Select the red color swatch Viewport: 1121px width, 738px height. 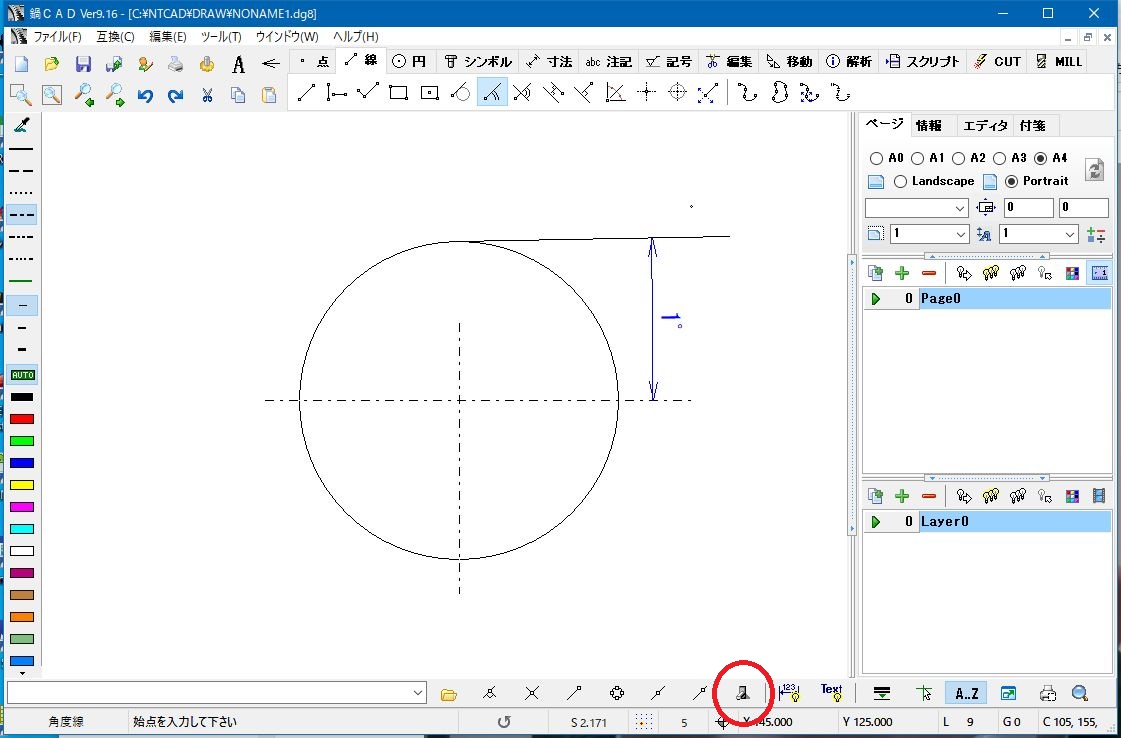point(22,419)
